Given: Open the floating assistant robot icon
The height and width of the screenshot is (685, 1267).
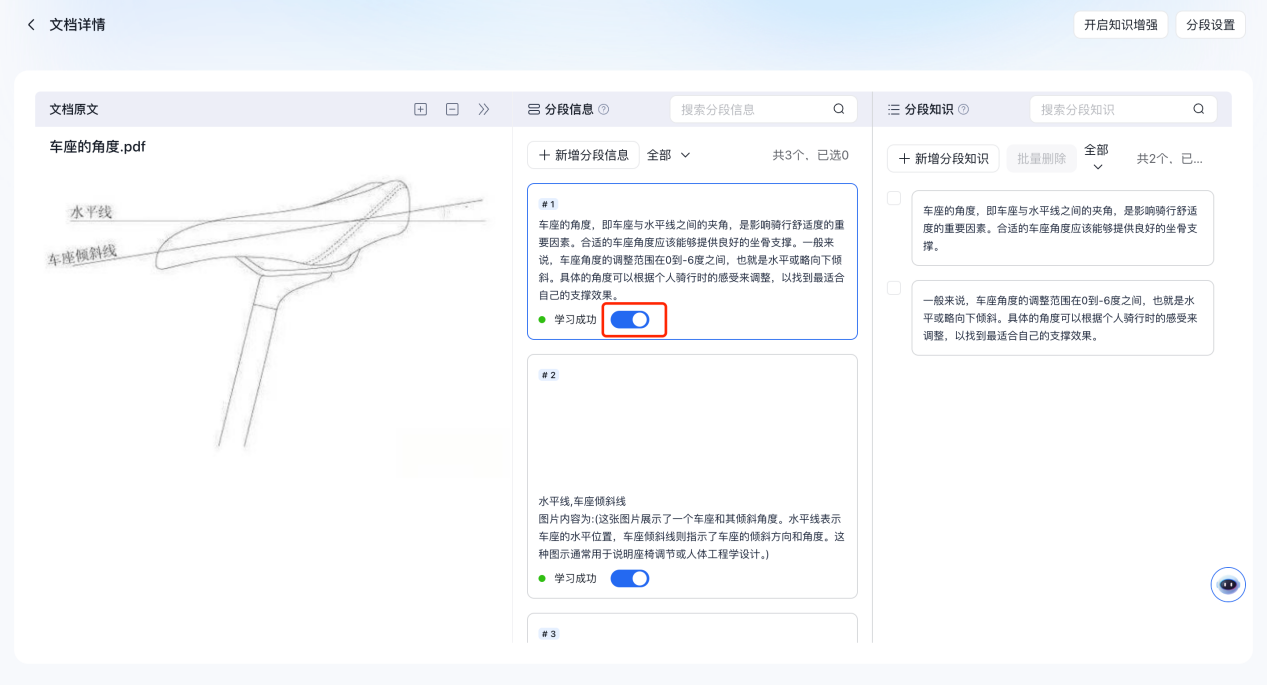Looking at the screenshot, I should coord(1228,584).
